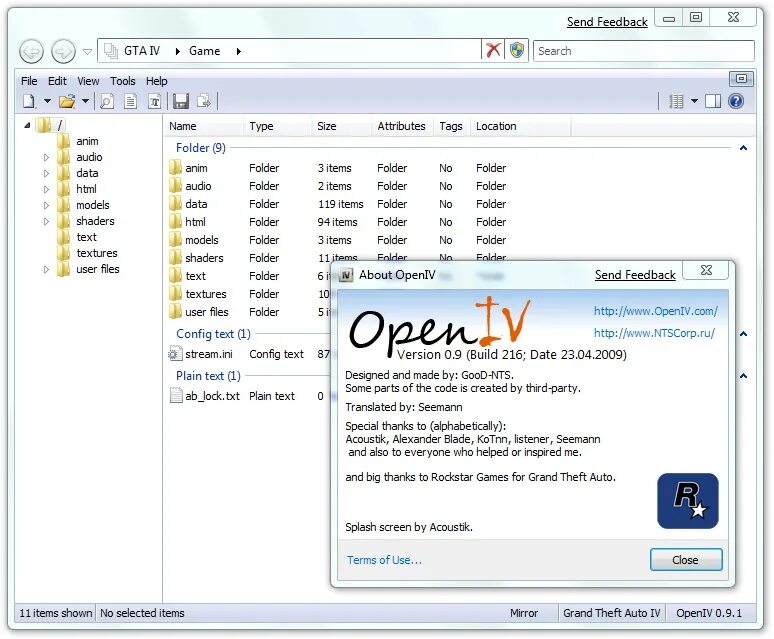
Task: Click the magnifier search-file toolbar icon
Action: [x=107, y=102]
